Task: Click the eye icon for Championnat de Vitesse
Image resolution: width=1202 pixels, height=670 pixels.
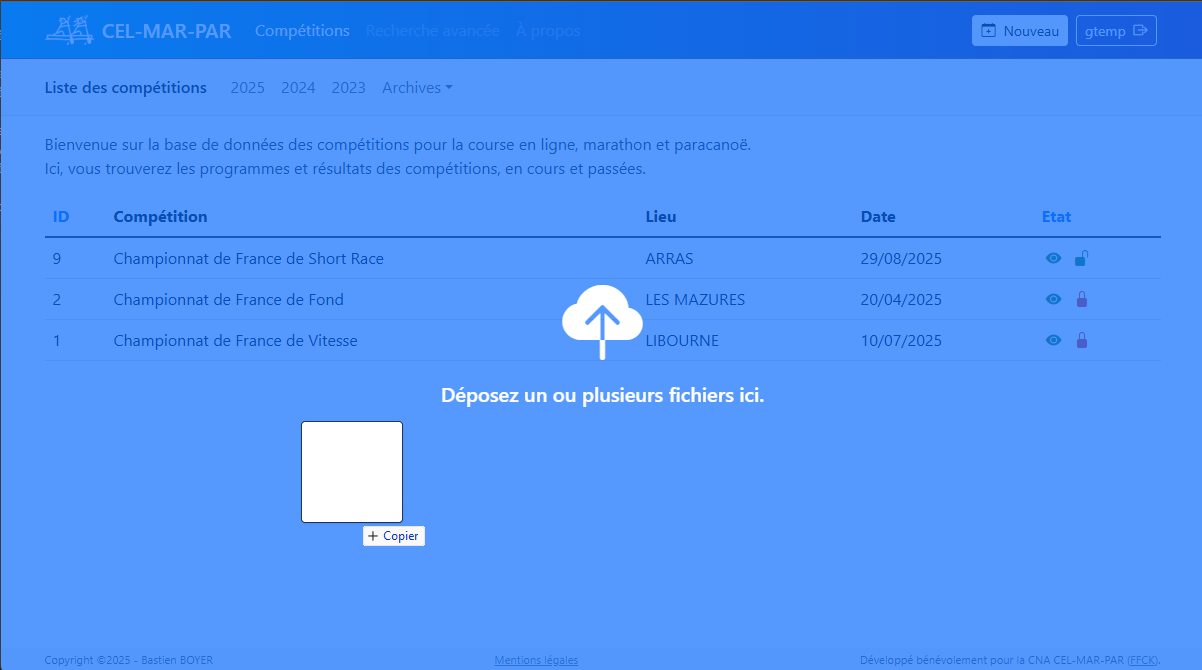Action: [x=1053, y=341]
